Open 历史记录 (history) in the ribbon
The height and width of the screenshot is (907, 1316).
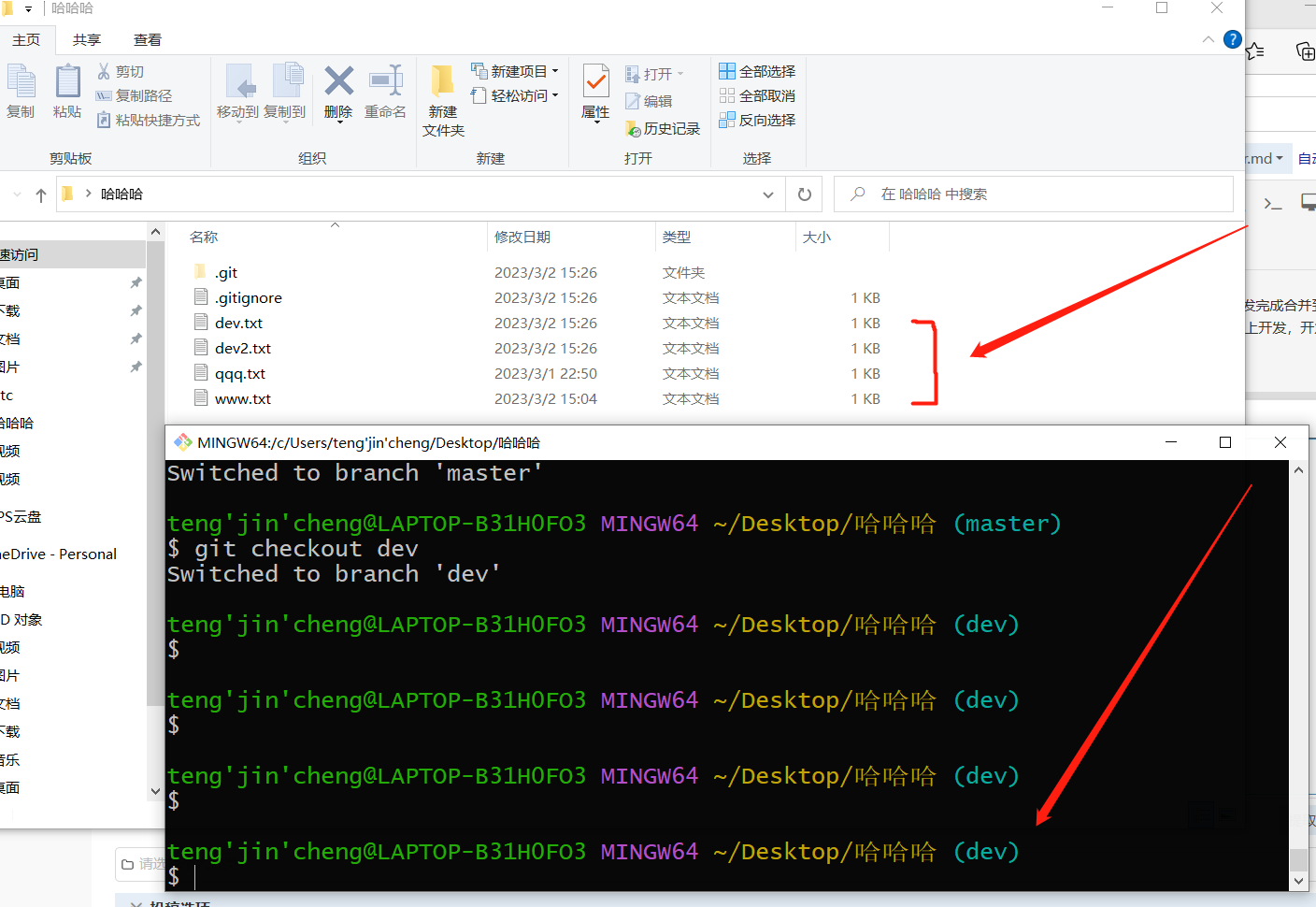point(662,129)
